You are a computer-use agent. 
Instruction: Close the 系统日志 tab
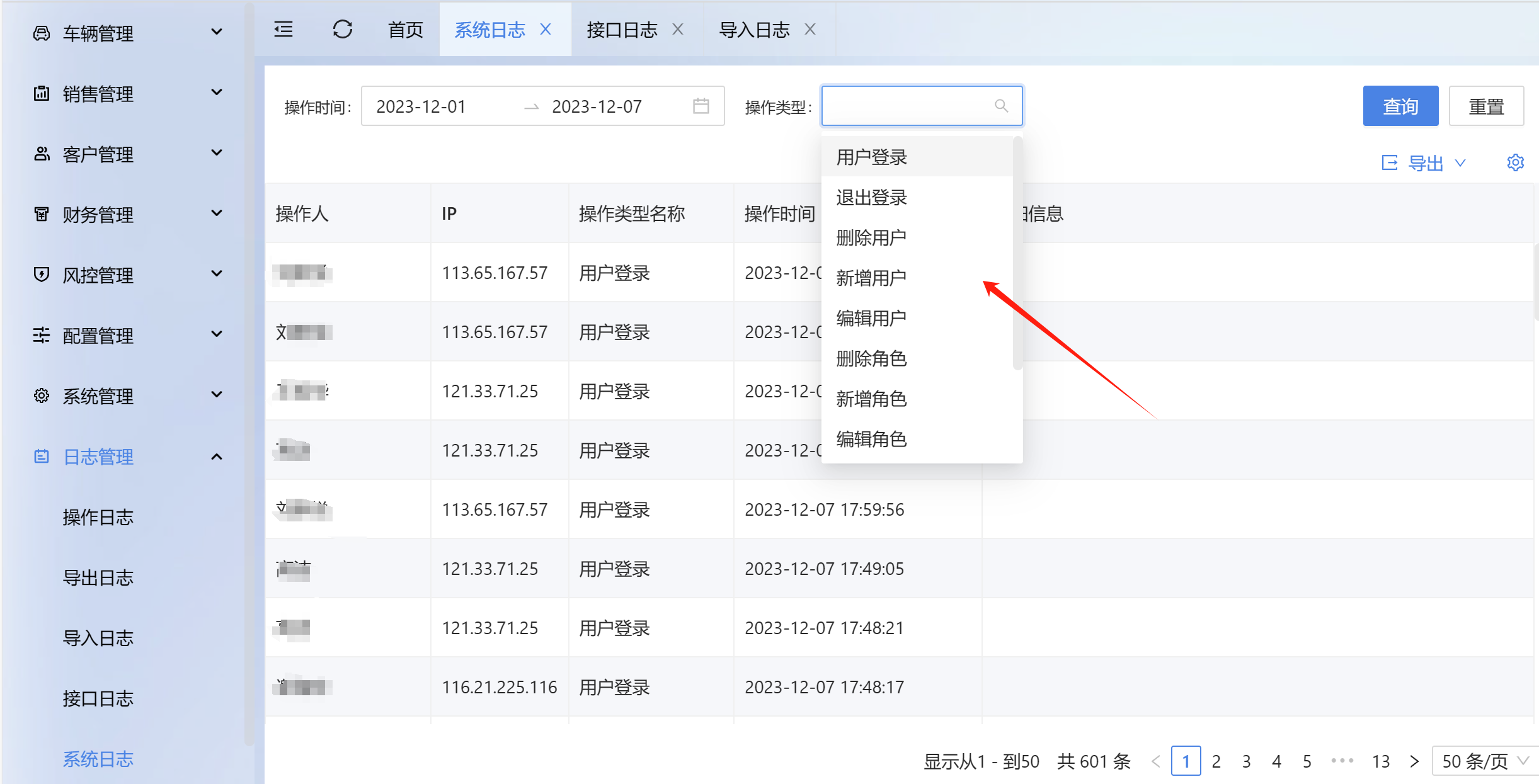(546, 30)
